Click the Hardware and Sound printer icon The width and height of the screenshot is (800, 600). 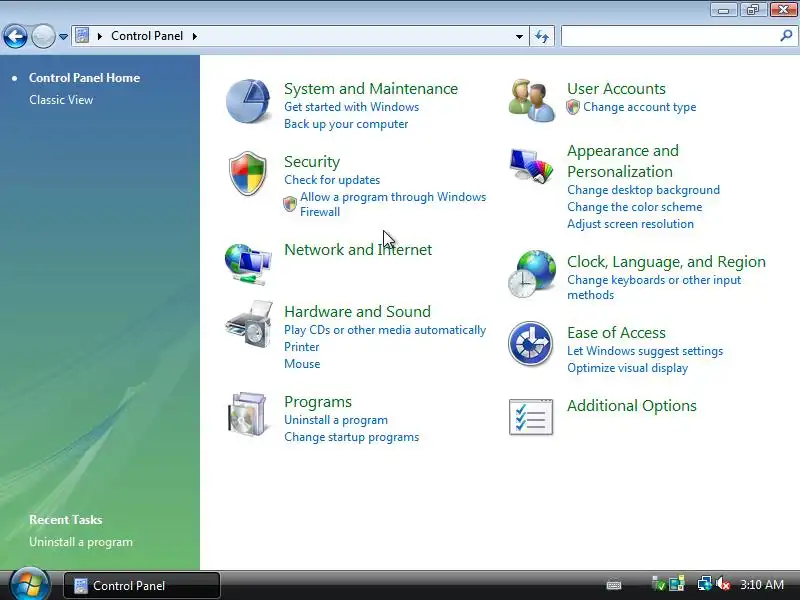click(248, 324)
